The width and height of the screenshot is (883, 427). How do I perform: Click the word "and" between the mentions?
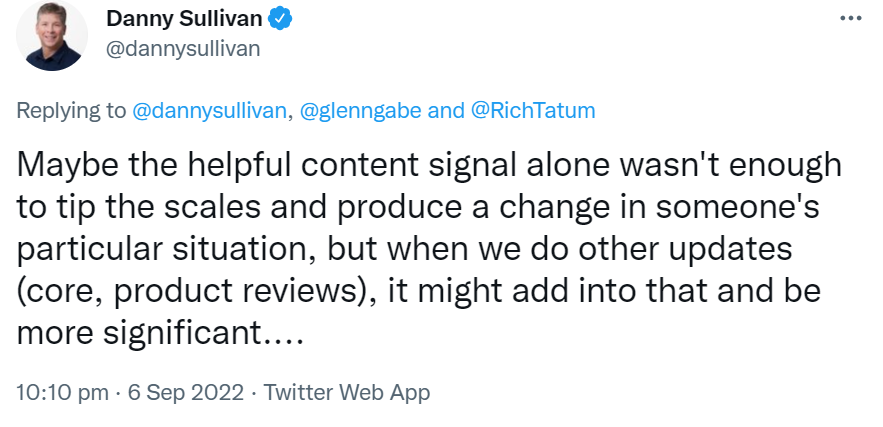point(445,110)
